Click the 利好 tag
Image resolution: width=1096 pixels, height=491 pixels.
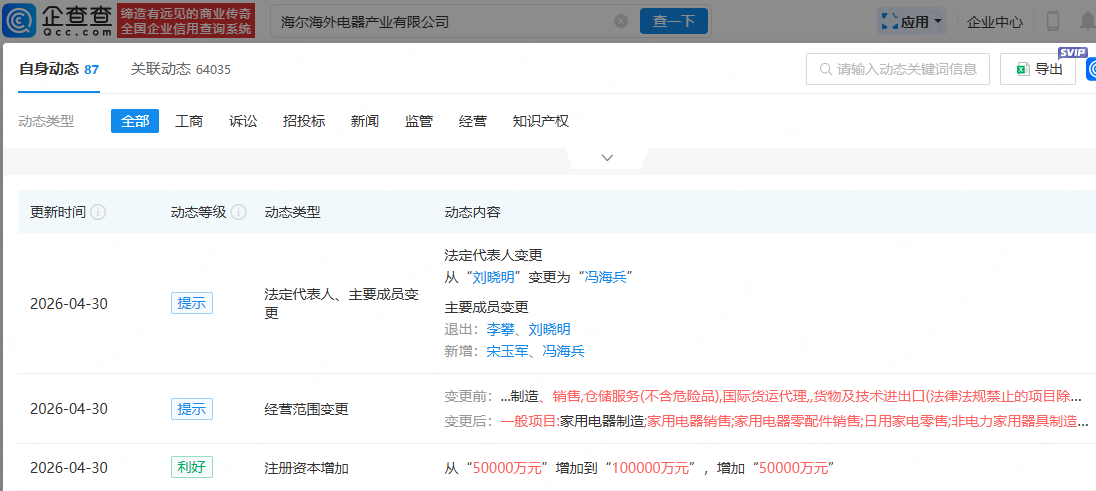tap(192, 467)
